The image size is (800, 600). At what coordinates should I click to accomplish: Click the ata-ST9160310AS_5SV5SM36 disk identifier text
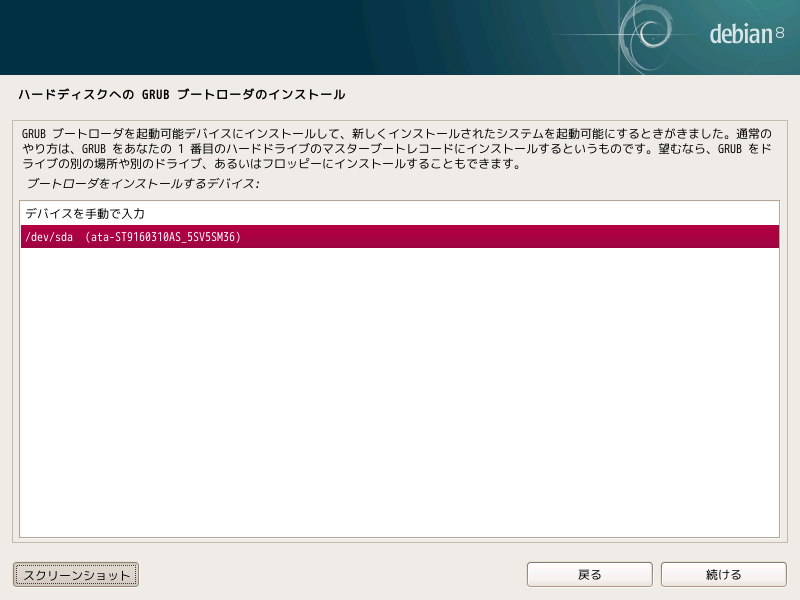click(x=163, y=237)
